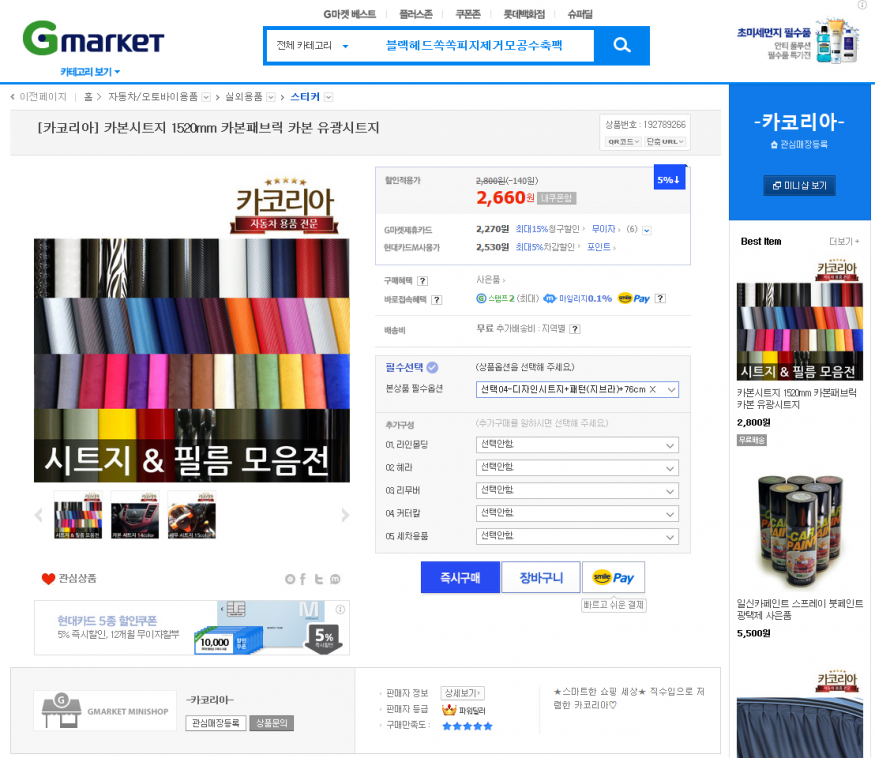
Task: Select first product thumbnail 시트지 & 필름 모음전
Action: (x=78, y=515)
